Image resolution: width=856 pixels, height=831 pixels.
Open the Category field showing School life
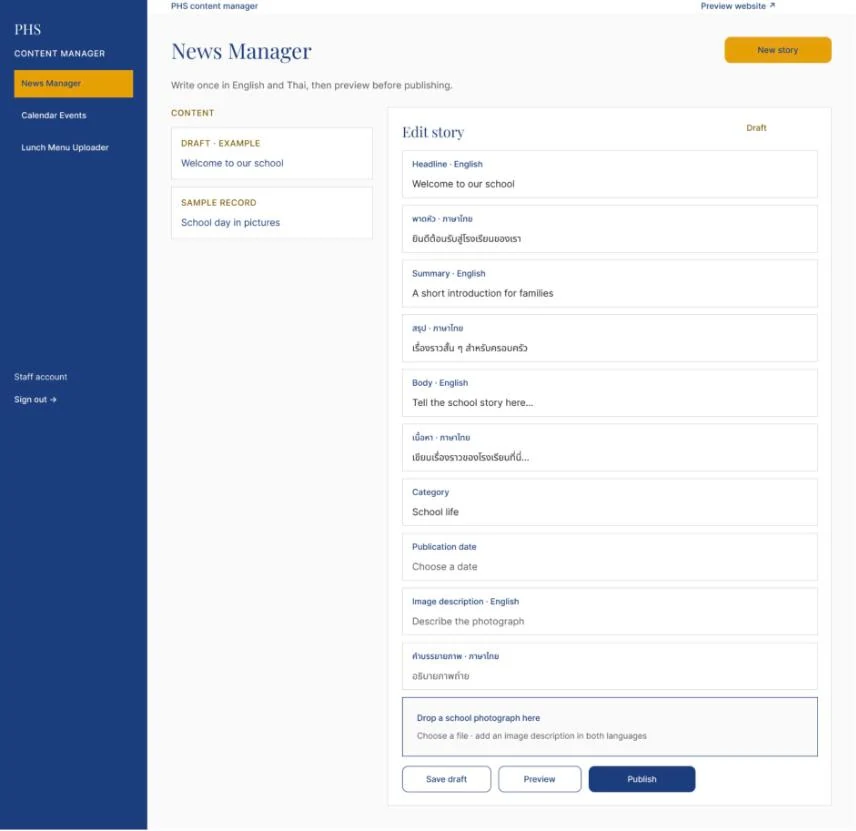point(609,502)
